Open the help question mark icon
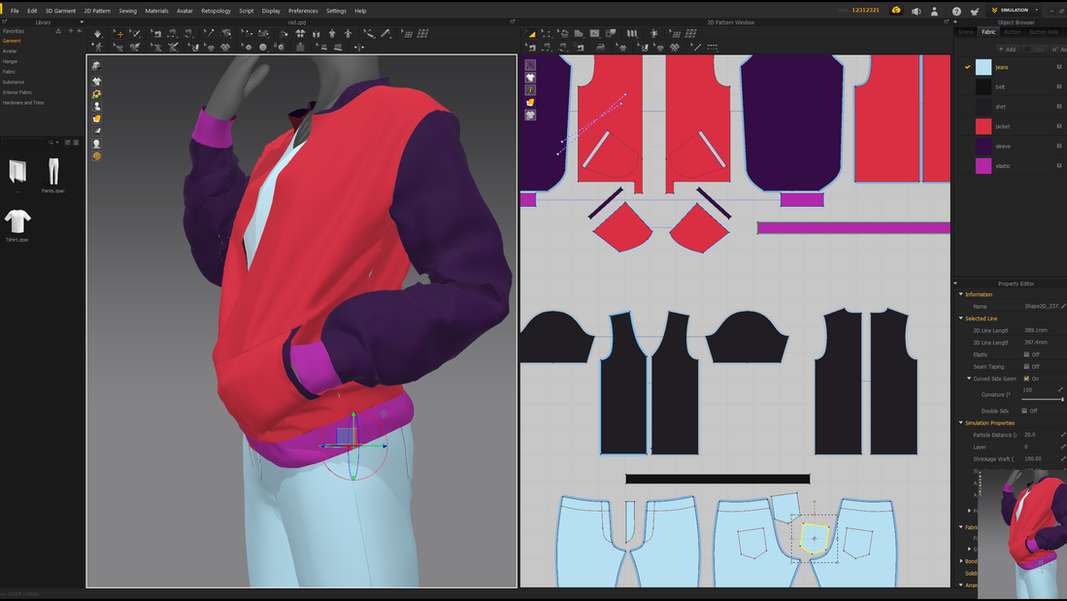Screen dimensions: 1067x601 tap(956, 11)
